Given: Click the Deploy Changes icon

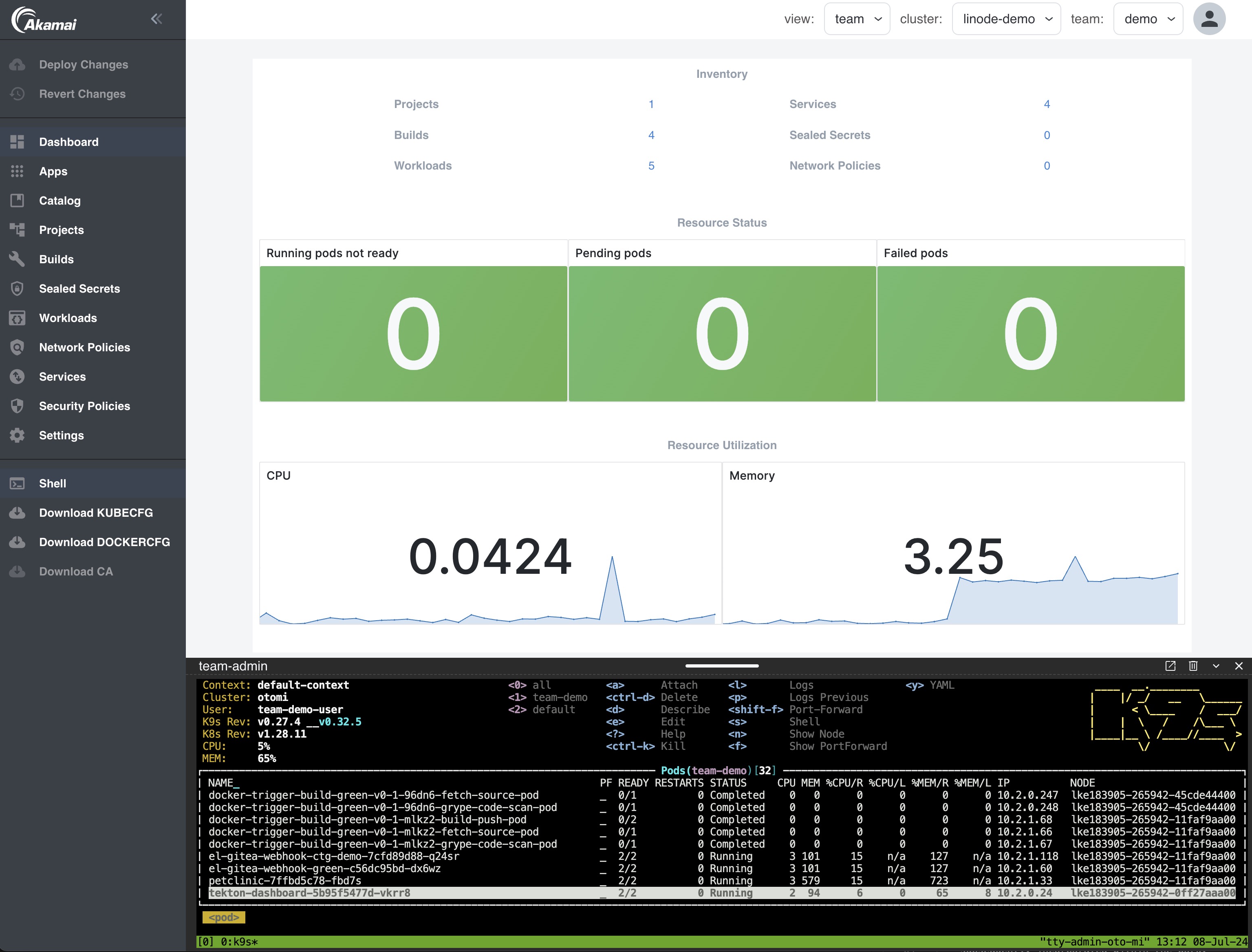Looking at the screenshot, I should [19, 64].
